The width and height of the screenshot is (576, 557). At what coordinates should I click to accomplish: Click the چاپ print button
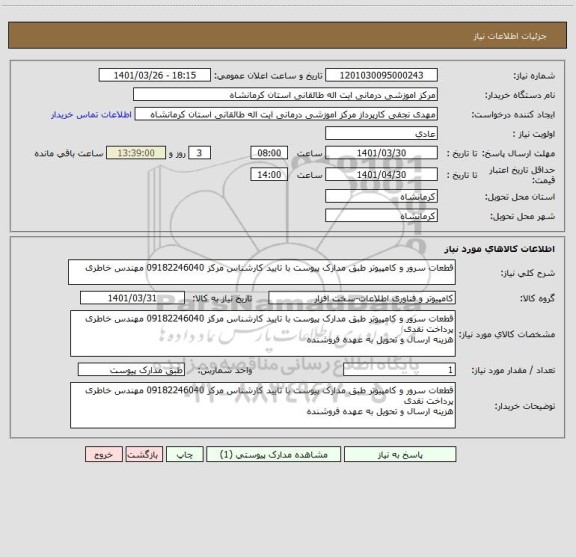(x=184, y=454)
